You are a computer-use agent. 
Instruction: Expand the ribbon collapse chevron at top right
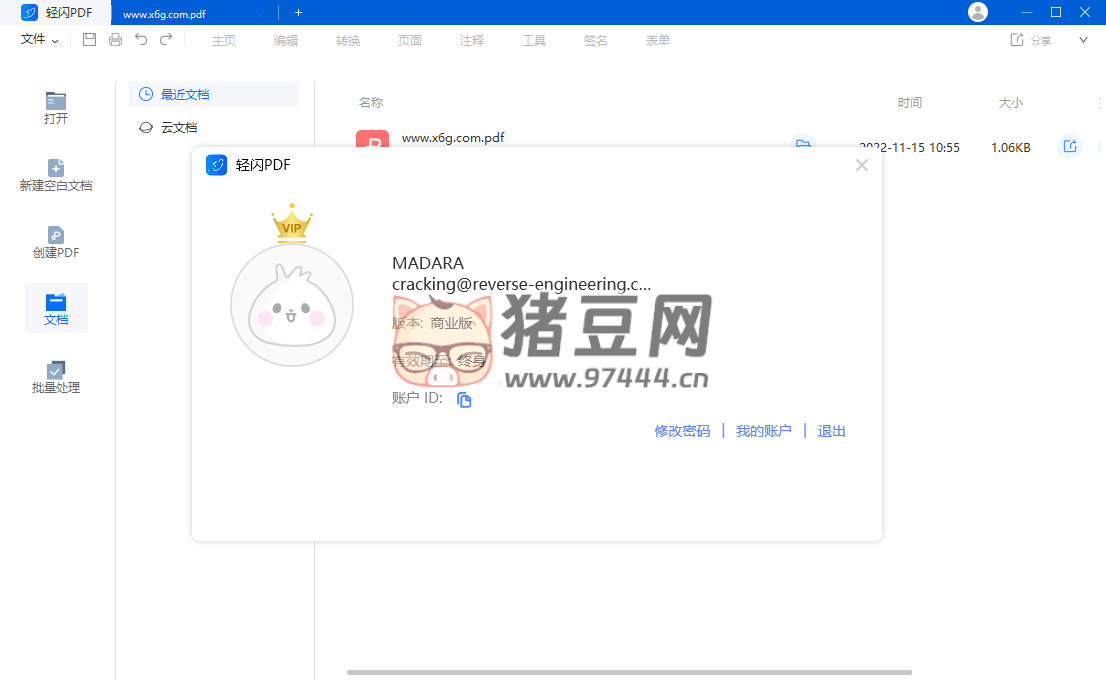click(x=1083, y=40)
